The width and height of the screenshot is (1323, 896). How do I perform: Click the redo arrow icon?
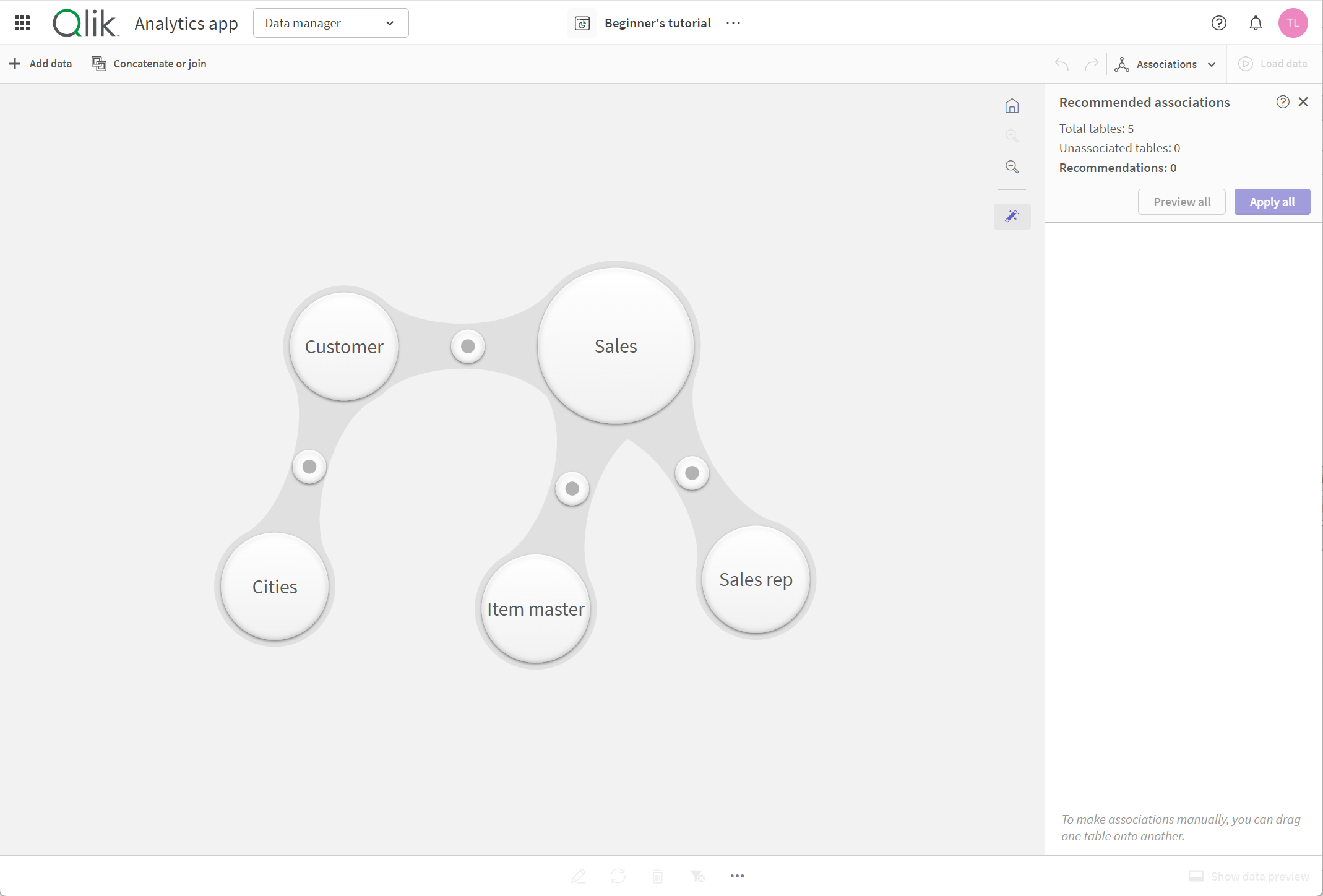coord(1092,63)
